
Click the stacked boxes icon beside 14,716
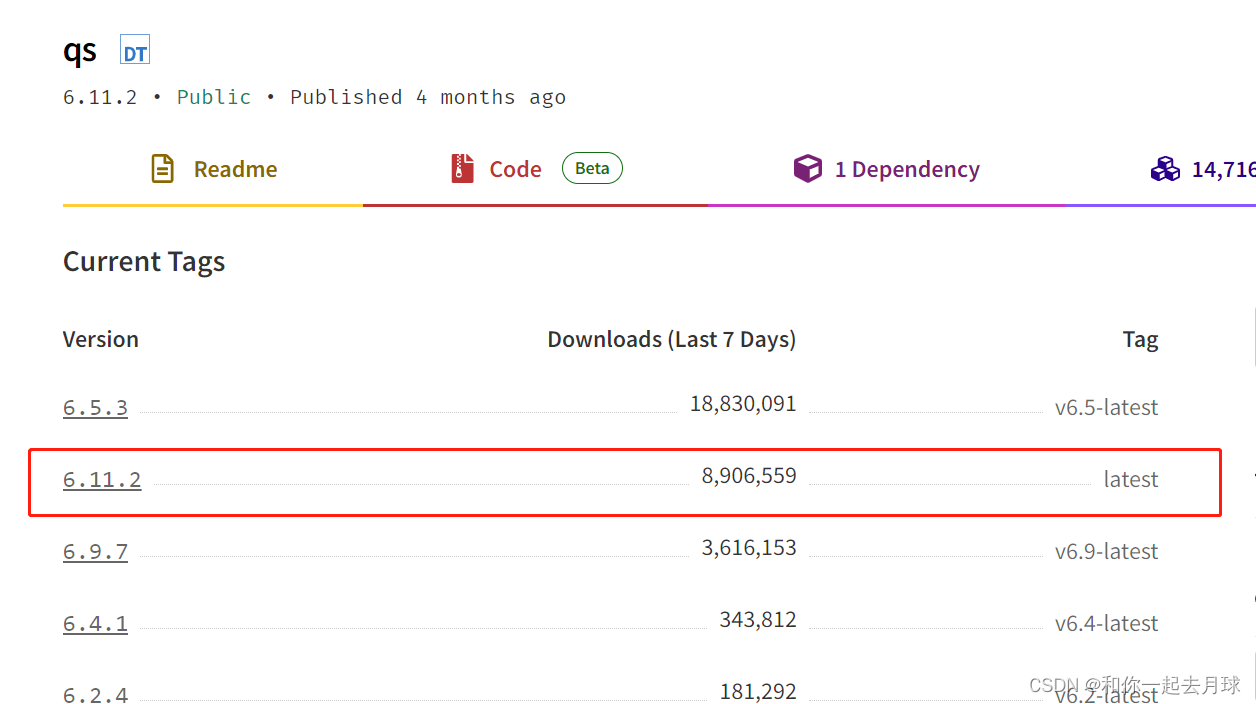tap(1165, 168)
